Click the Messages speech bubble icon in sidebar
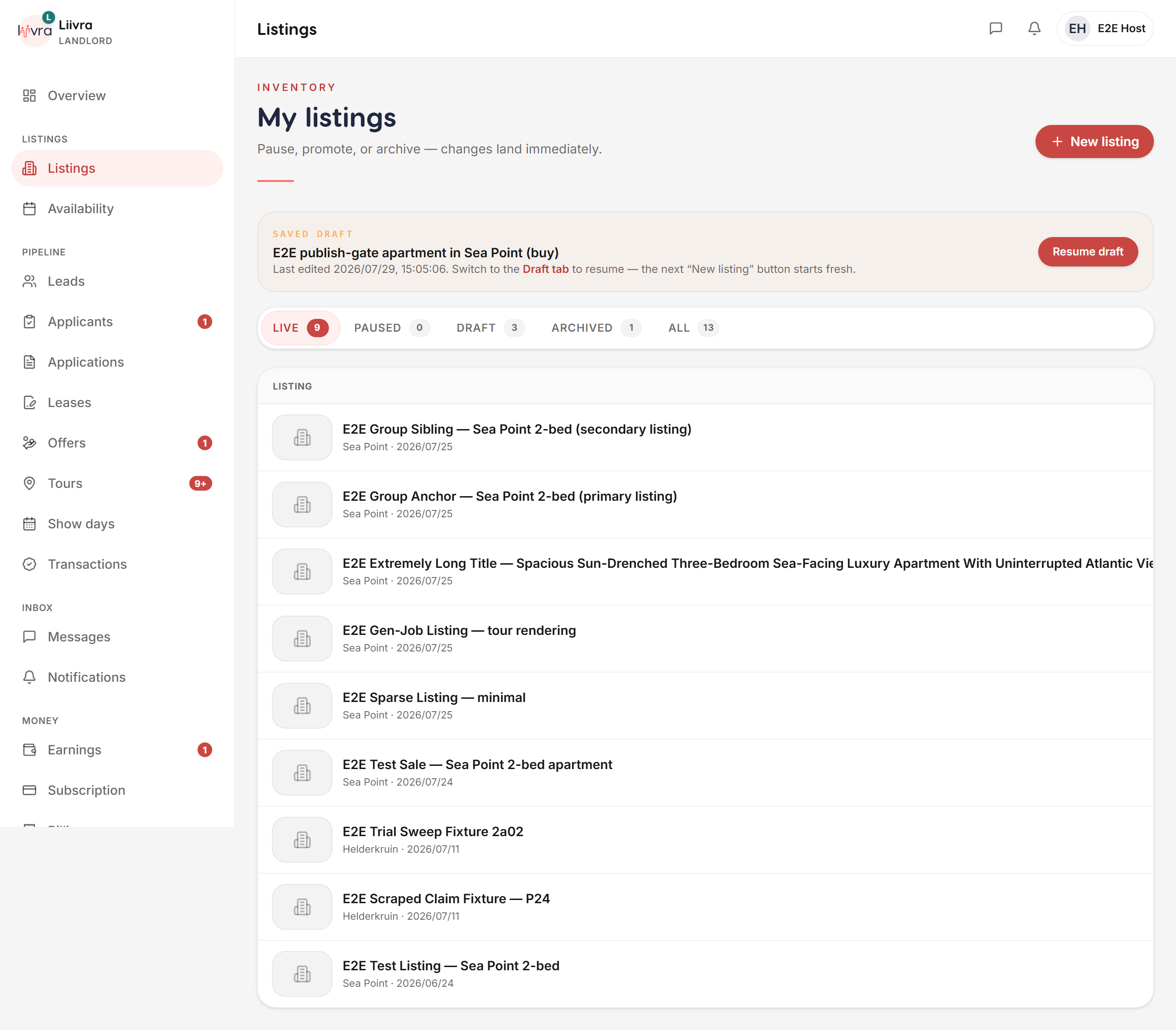 (29, 637)
